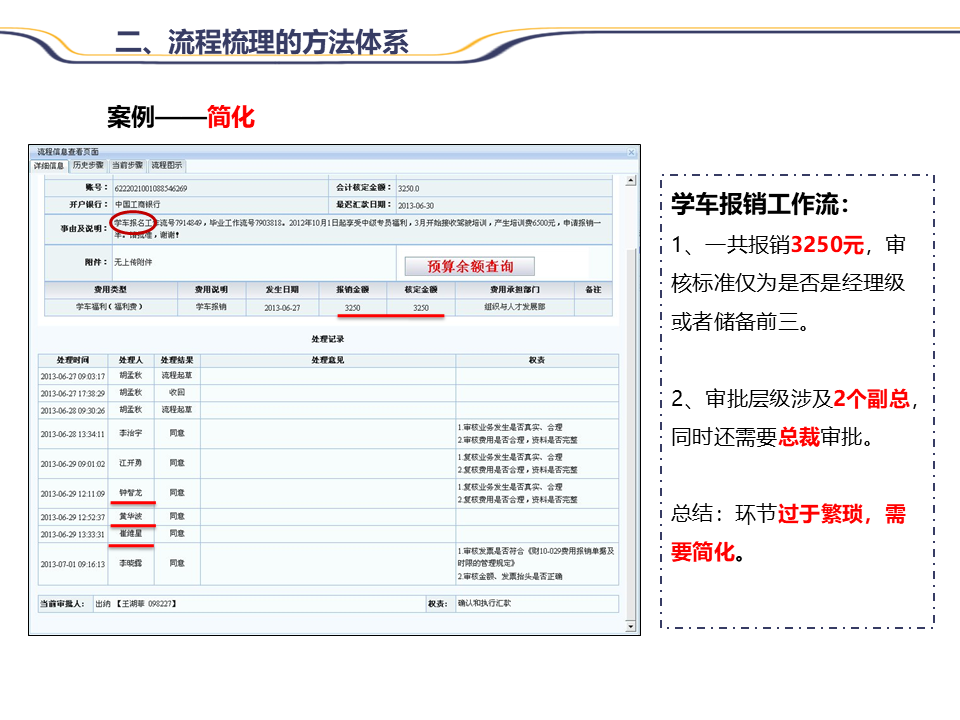Click the 学车福利(福利费) cell
Image resolution: width=960 pixels, height=720 pixels.
pos(110,307)
